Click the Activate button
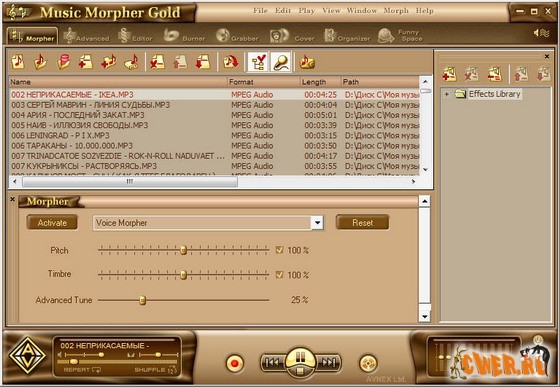Viewport: 560px width, 387px height. (x=52, y=223)
